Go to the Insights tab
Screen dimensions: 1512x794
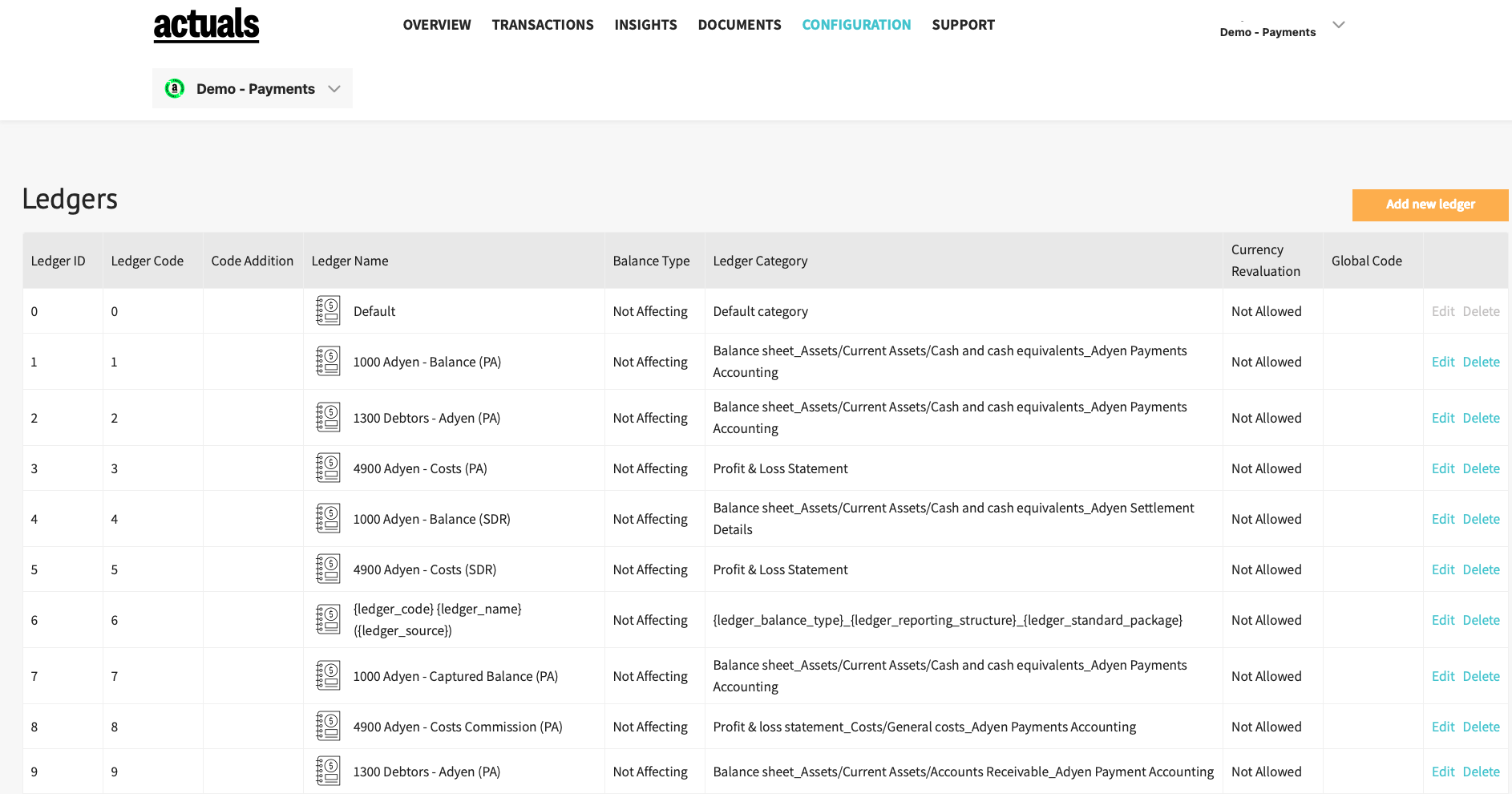click(x=645, y=25)
